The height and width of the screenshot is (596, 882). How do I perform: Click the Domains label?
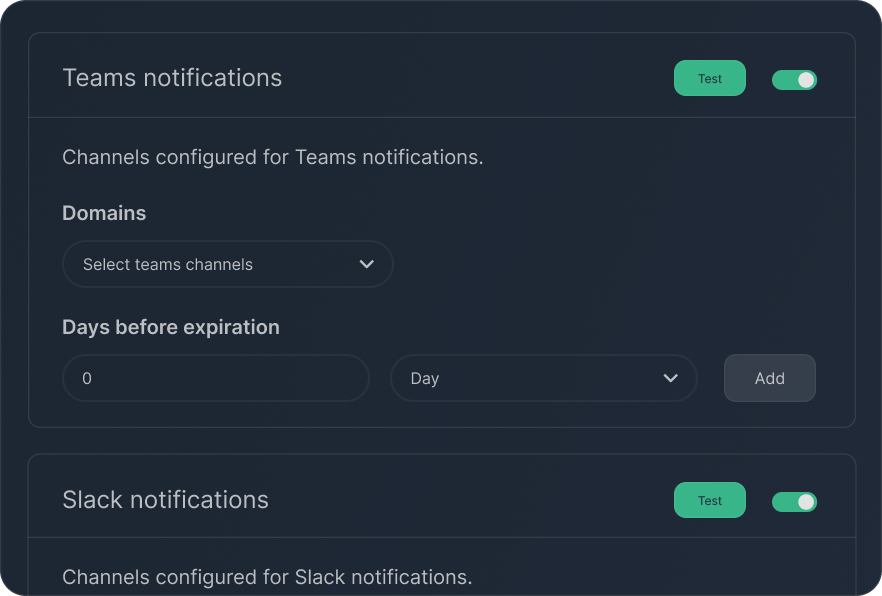click(x=104, y=213)
